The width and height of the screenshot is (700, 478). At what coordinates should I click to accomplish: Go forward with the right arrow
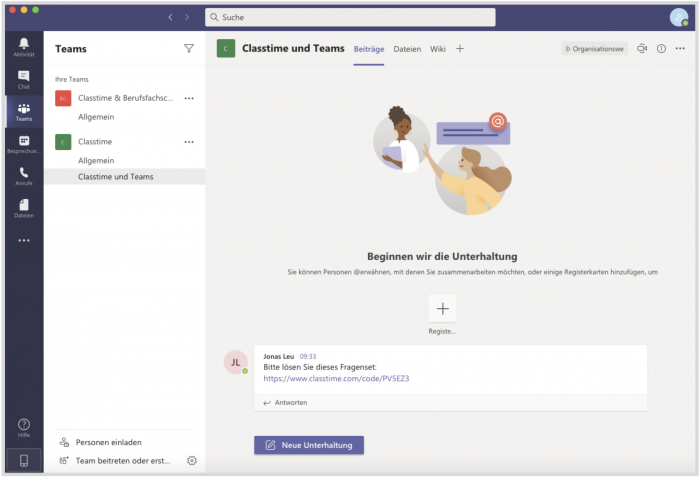(187, 17)
